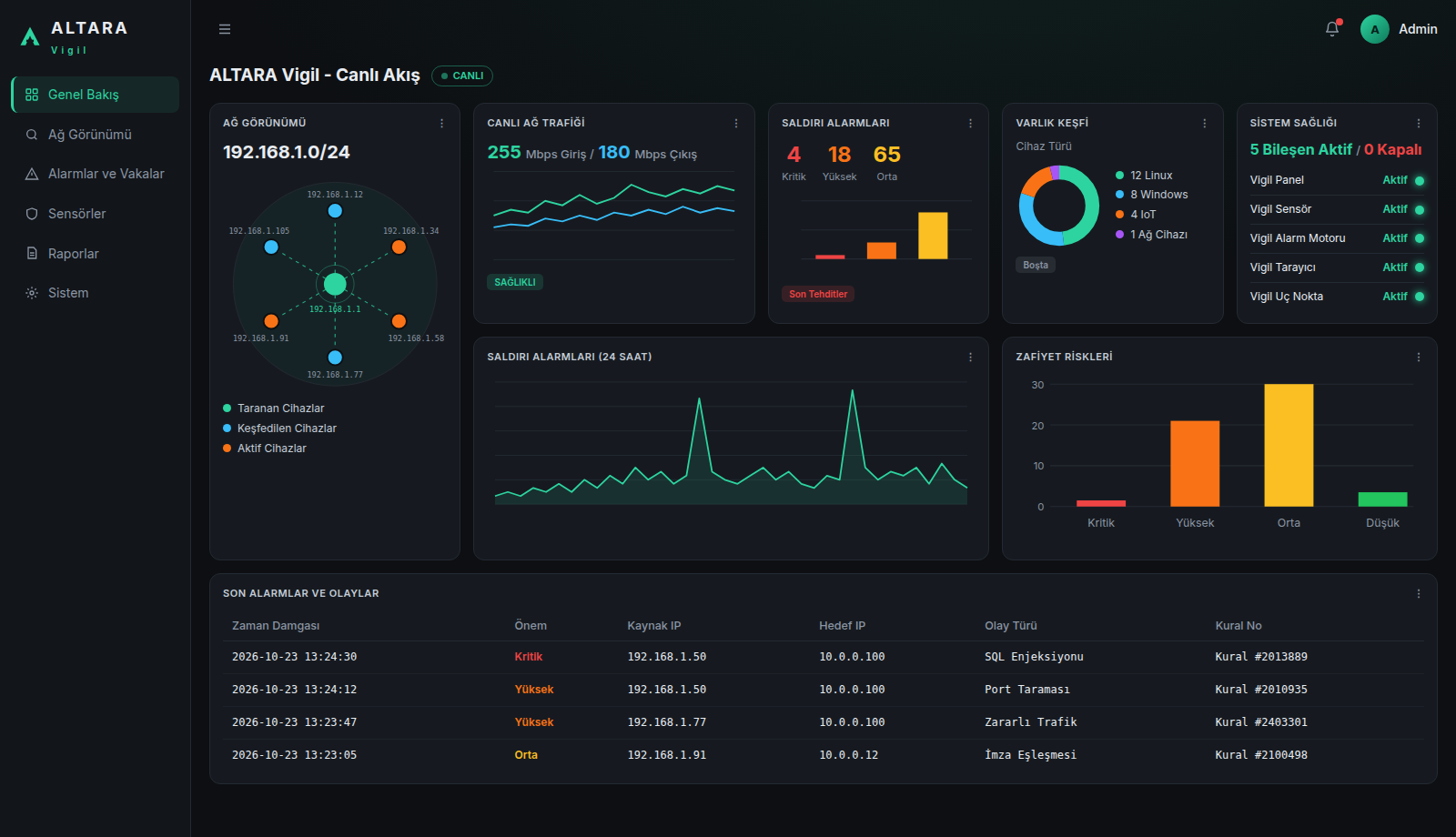The image size is (1456, 837).
Task: Toggle Taranan Cihazlar legend item
Action: (x=274, y=408)
